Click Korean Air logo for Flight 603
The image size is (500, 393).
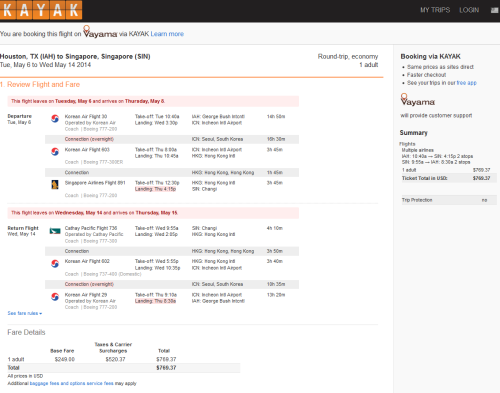click(55, 152)
